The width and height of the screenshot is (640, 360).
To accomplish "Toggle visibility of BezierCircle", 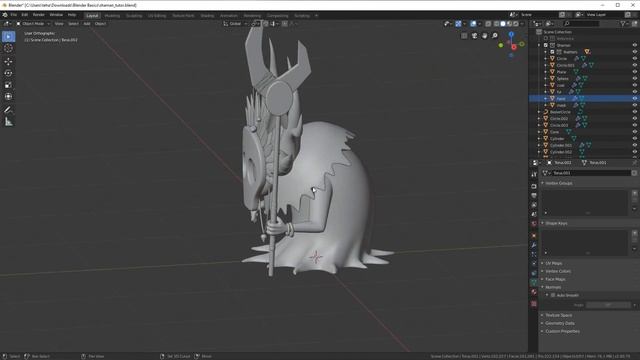I will pyautogui.click(x=635, y=112).
